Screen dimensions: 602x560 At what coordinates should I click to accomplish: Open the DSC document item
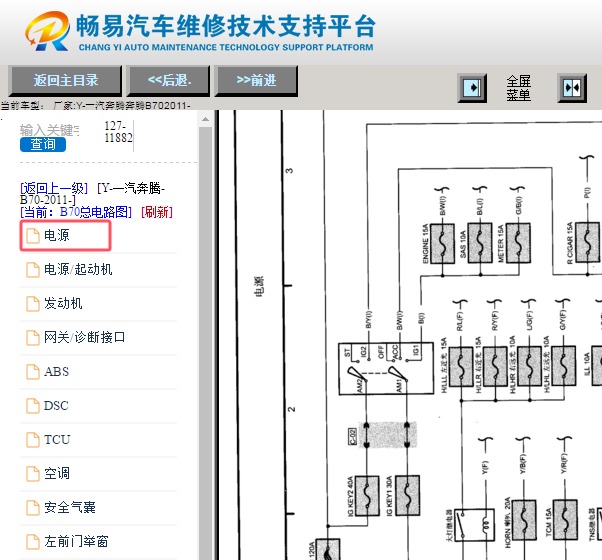56,406
